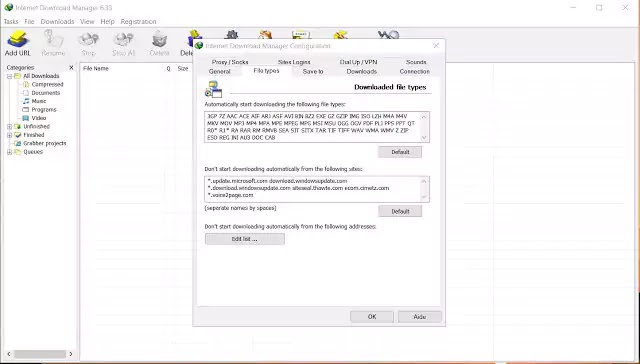
Task: Select the Grabber projects icon
Action: point(18,143)
